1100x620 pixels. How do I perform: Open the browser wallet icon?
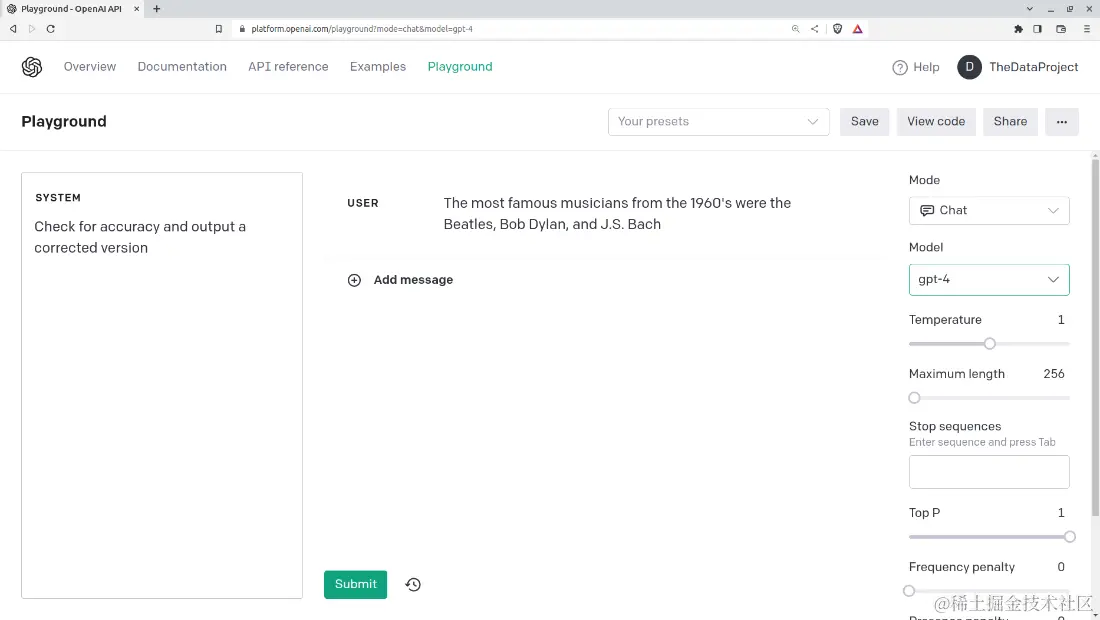1061,29
